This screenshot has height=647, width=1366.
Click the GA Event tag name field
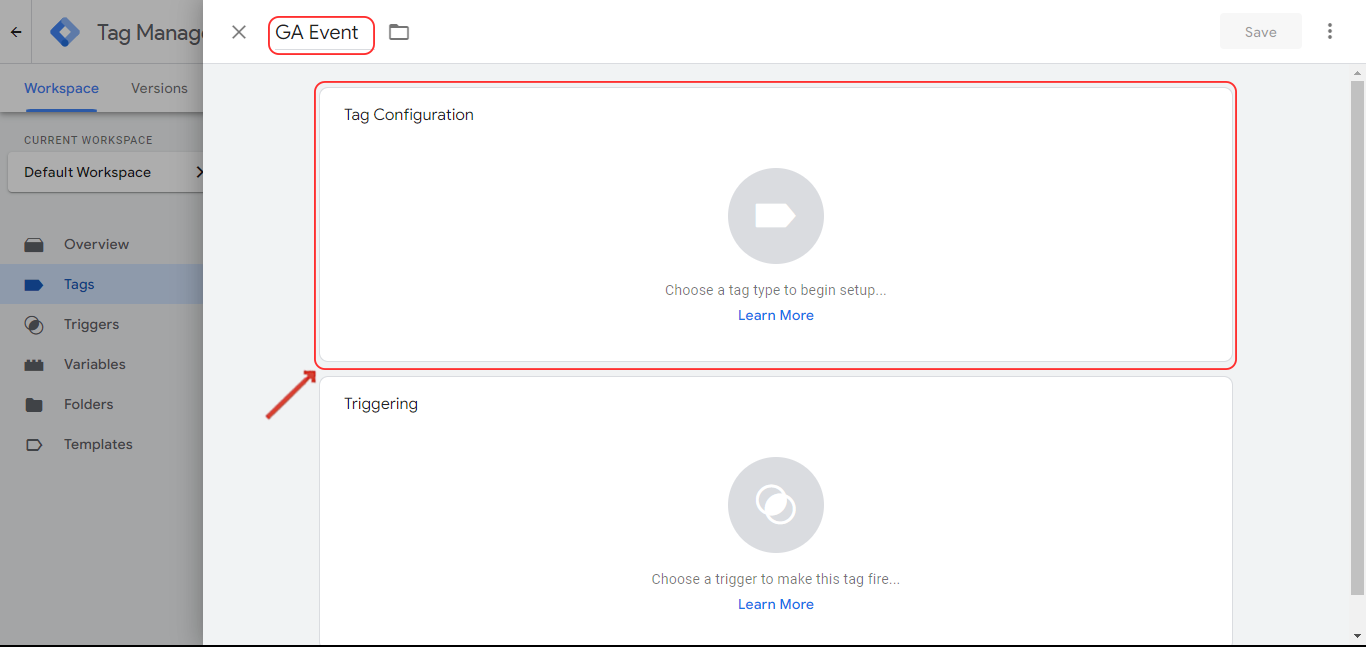[320, 34]
